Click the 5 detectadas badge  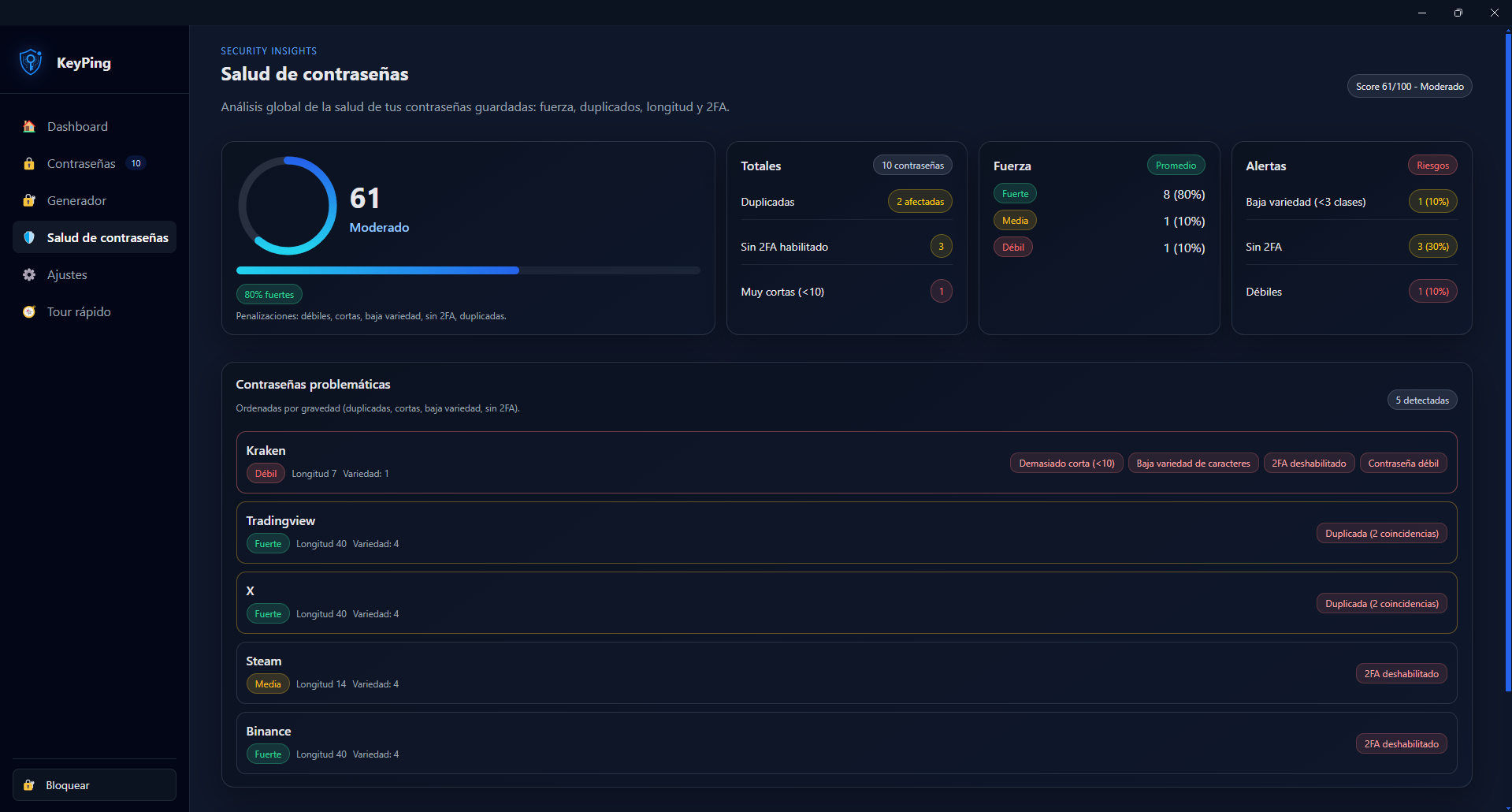point(1421,400)
